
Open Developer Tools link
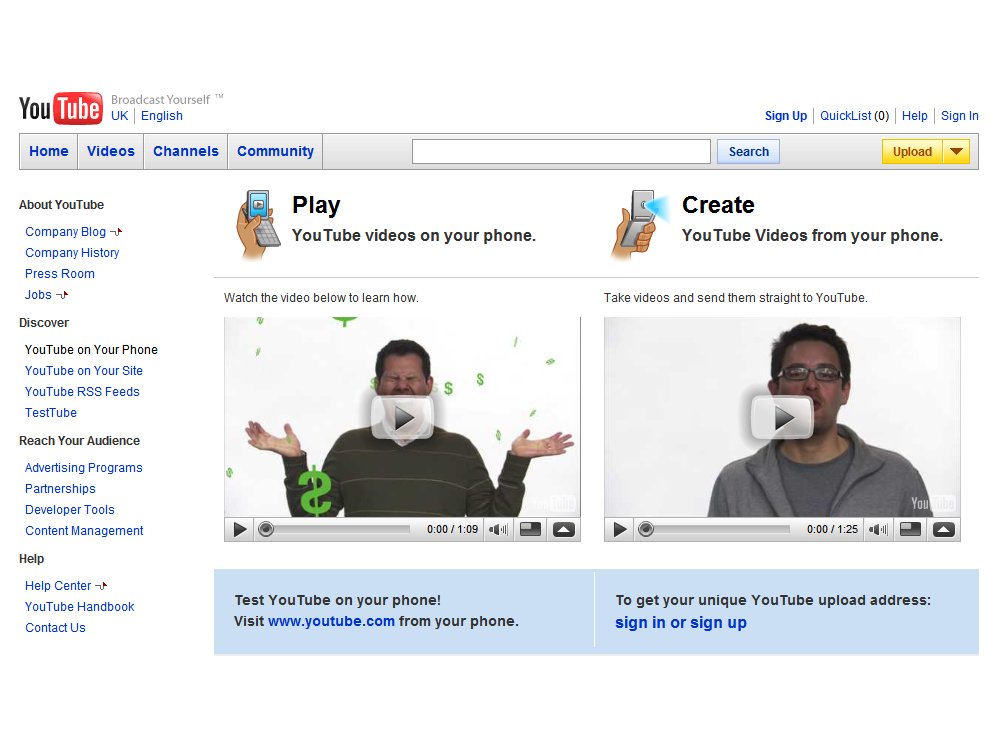point(70,509)
